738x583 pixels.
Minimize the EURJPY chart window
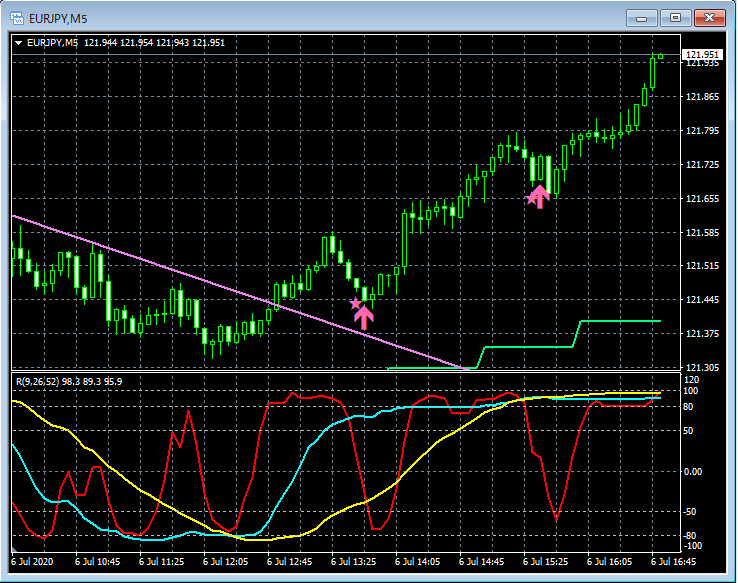coord(641,18)
